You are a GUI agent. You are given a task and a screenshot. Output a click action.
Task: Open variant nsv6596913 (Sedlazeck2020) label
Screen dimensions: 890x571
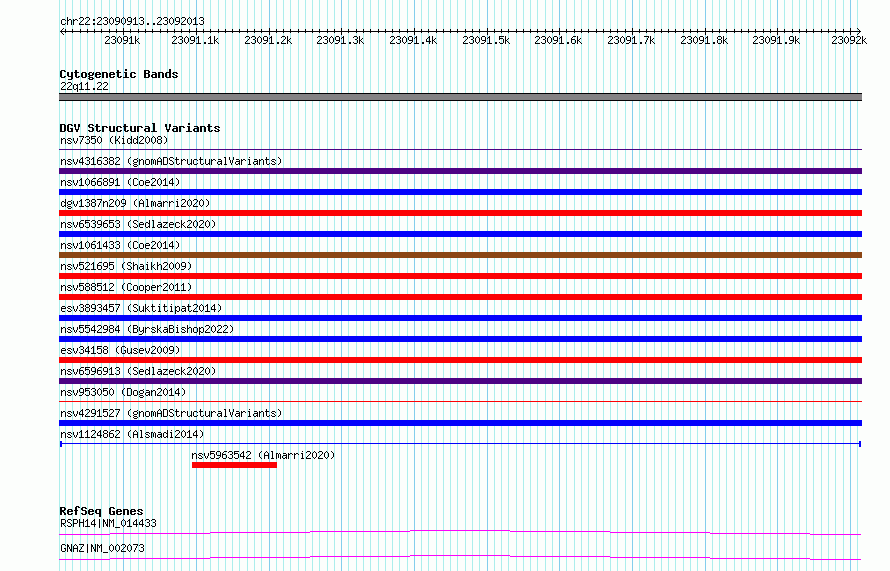click(138, 371)
